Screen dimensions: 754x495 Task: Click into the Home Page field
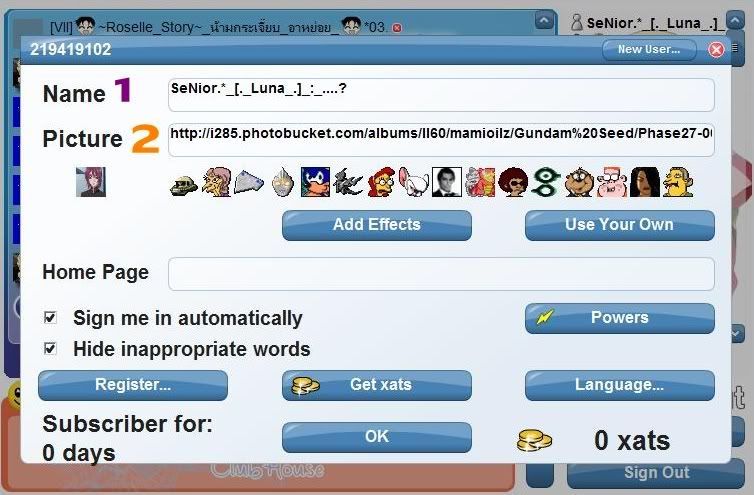(x=441, y=274)
